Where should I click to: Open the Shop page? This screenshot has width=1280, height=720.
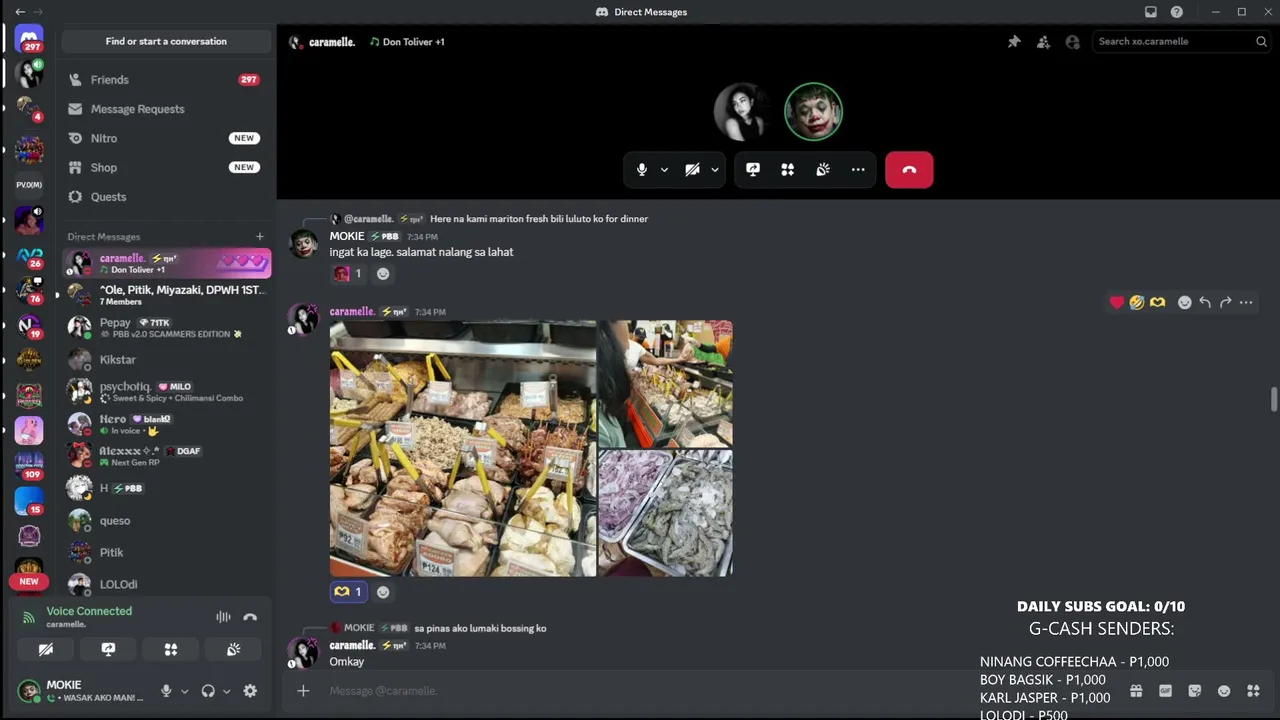[166, 168]
